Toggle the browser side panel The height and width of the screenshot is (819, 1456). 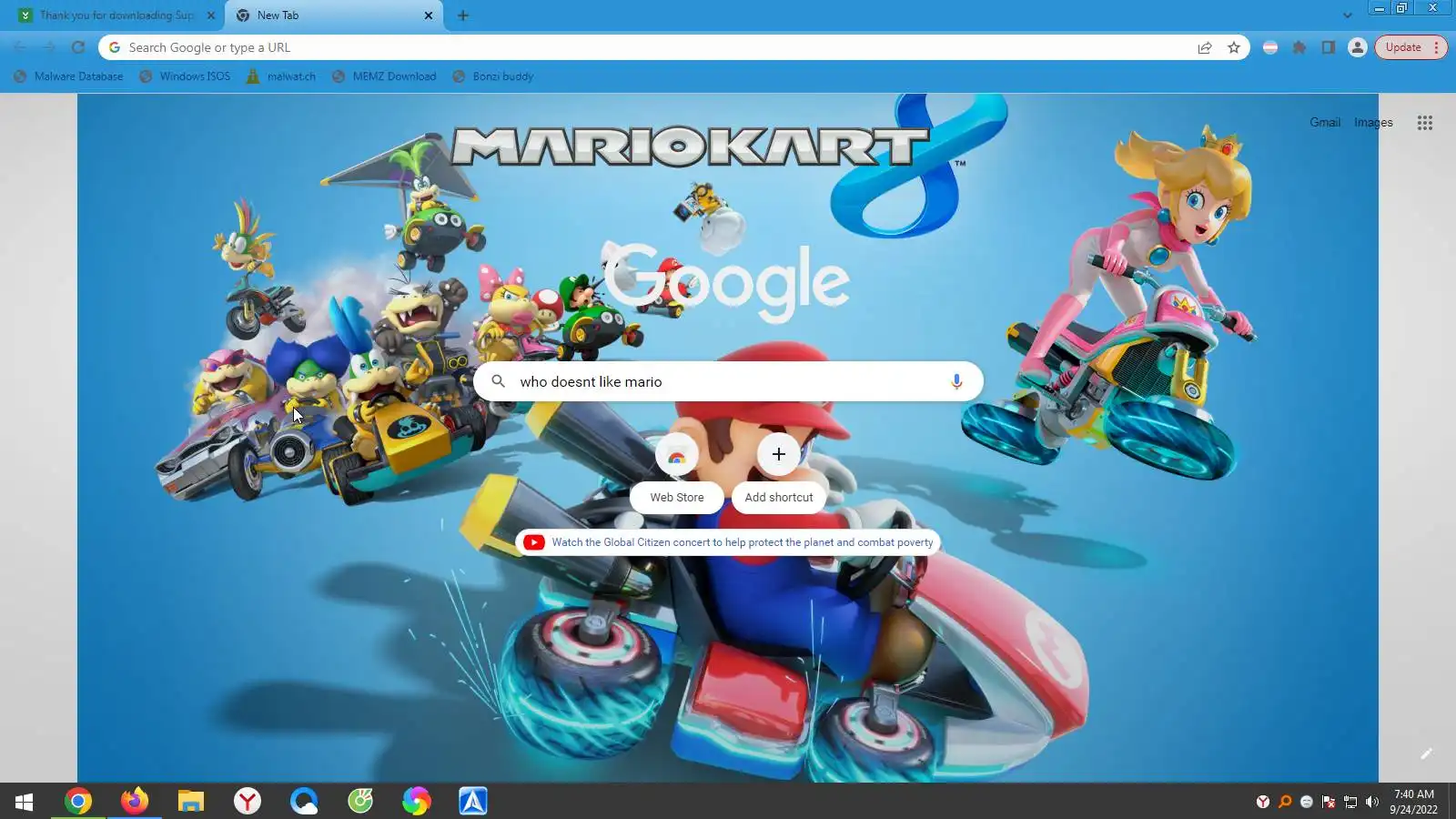tap(1329, 47)
